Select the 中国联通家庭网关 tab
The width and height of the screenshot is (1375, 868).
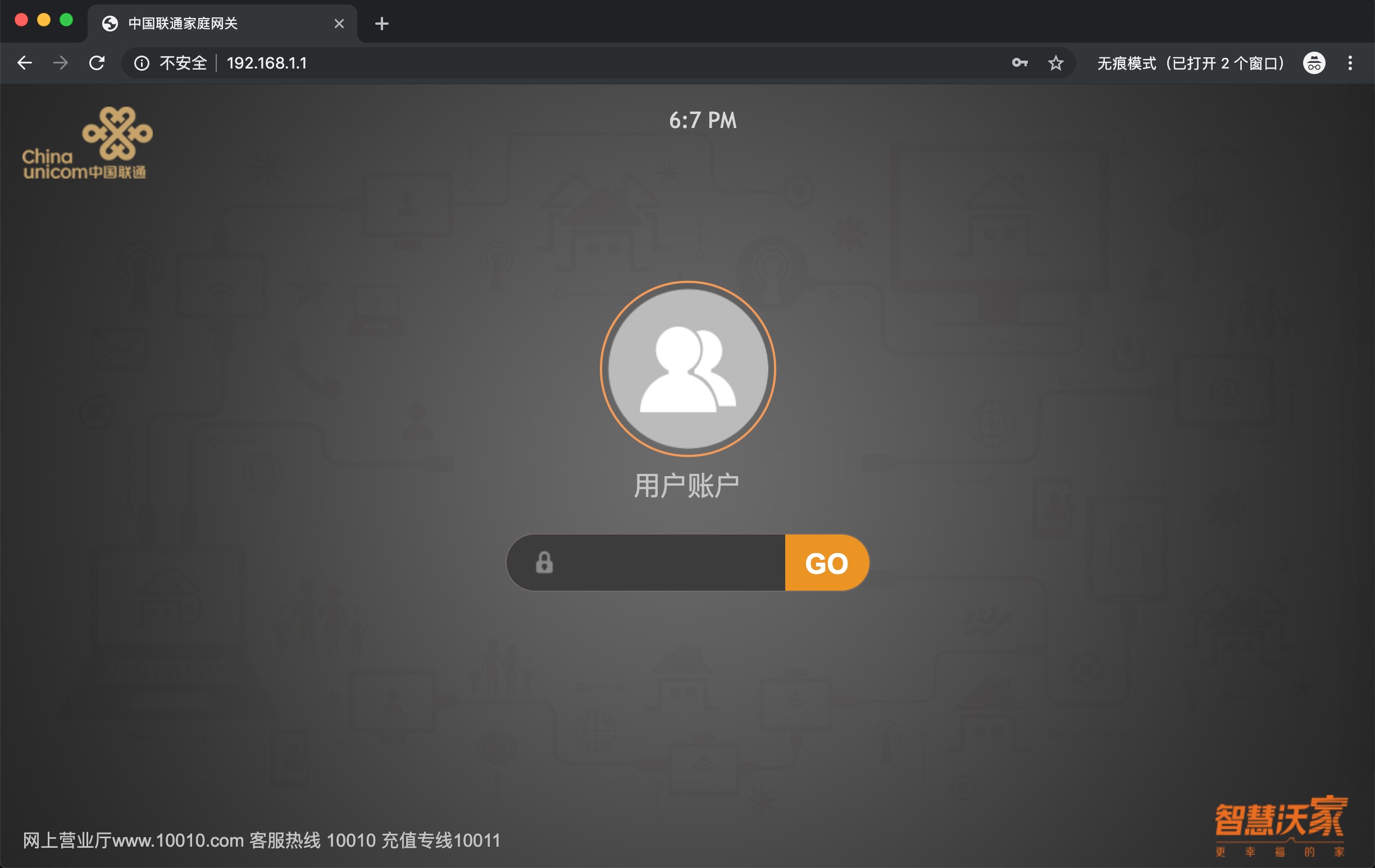tap(183, 24)
